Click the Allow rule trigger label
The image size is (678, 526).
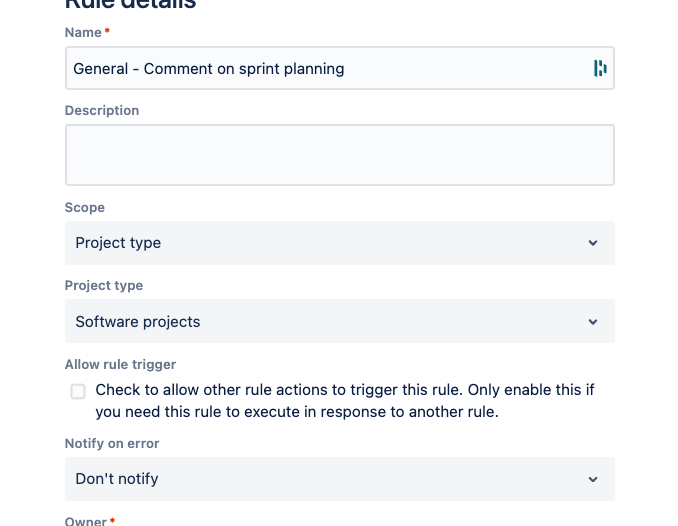pyautogui.click(x=120, y=365)
